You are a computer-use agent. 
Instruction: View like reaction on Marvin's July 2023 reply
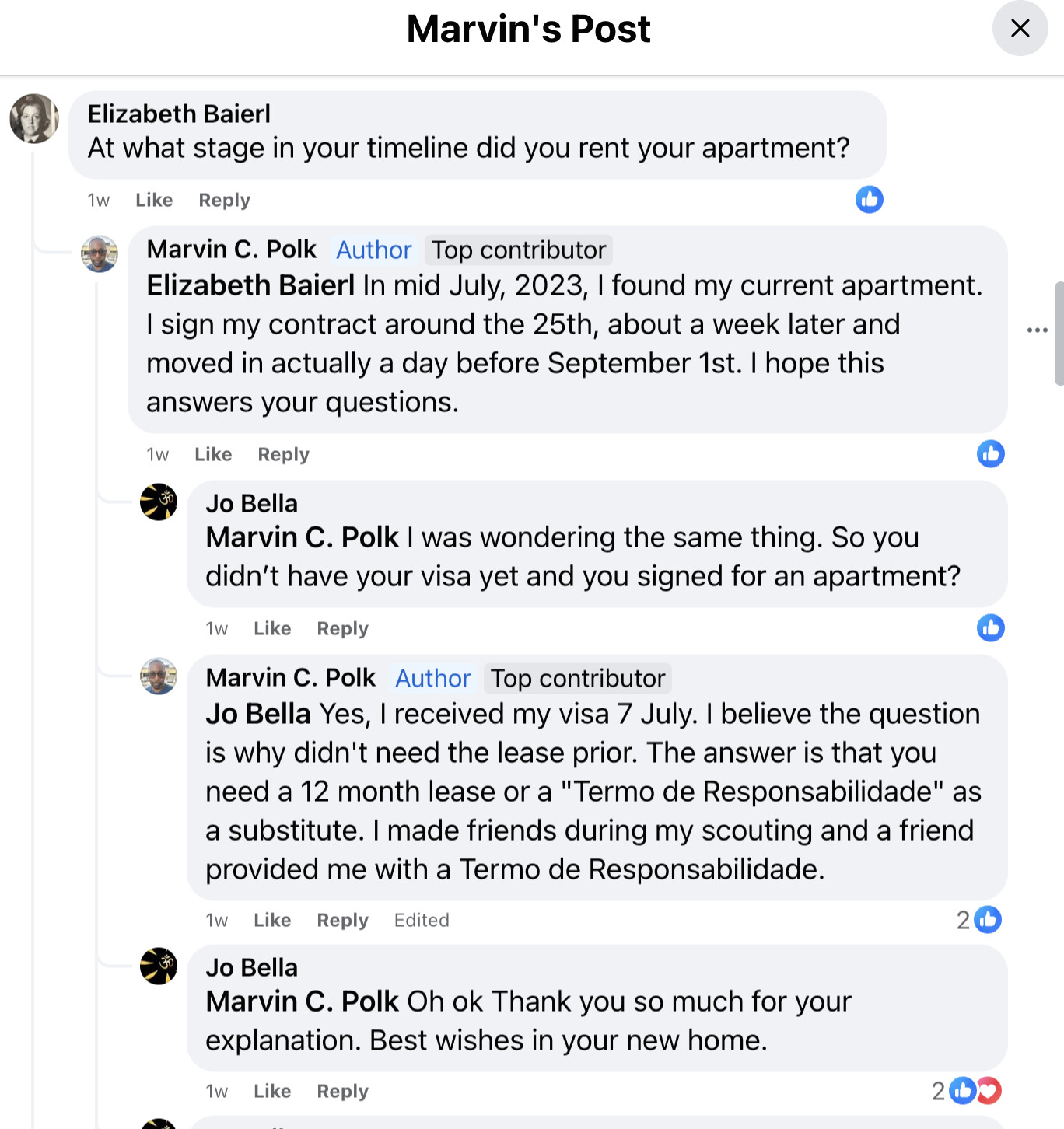pos(990,454)
